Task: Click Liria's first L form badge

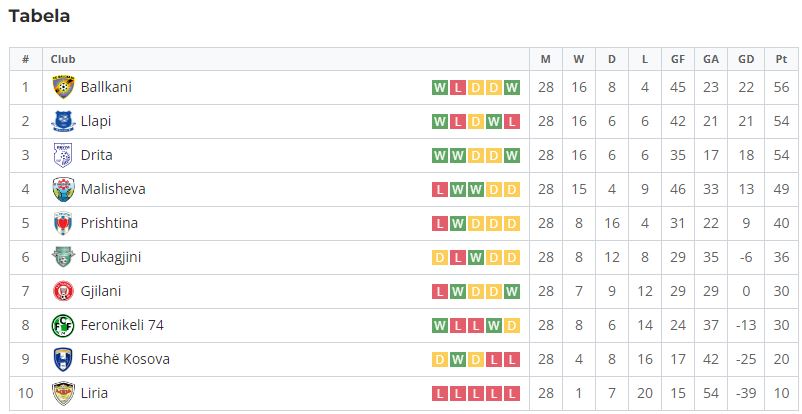Action: click(440, 394)
